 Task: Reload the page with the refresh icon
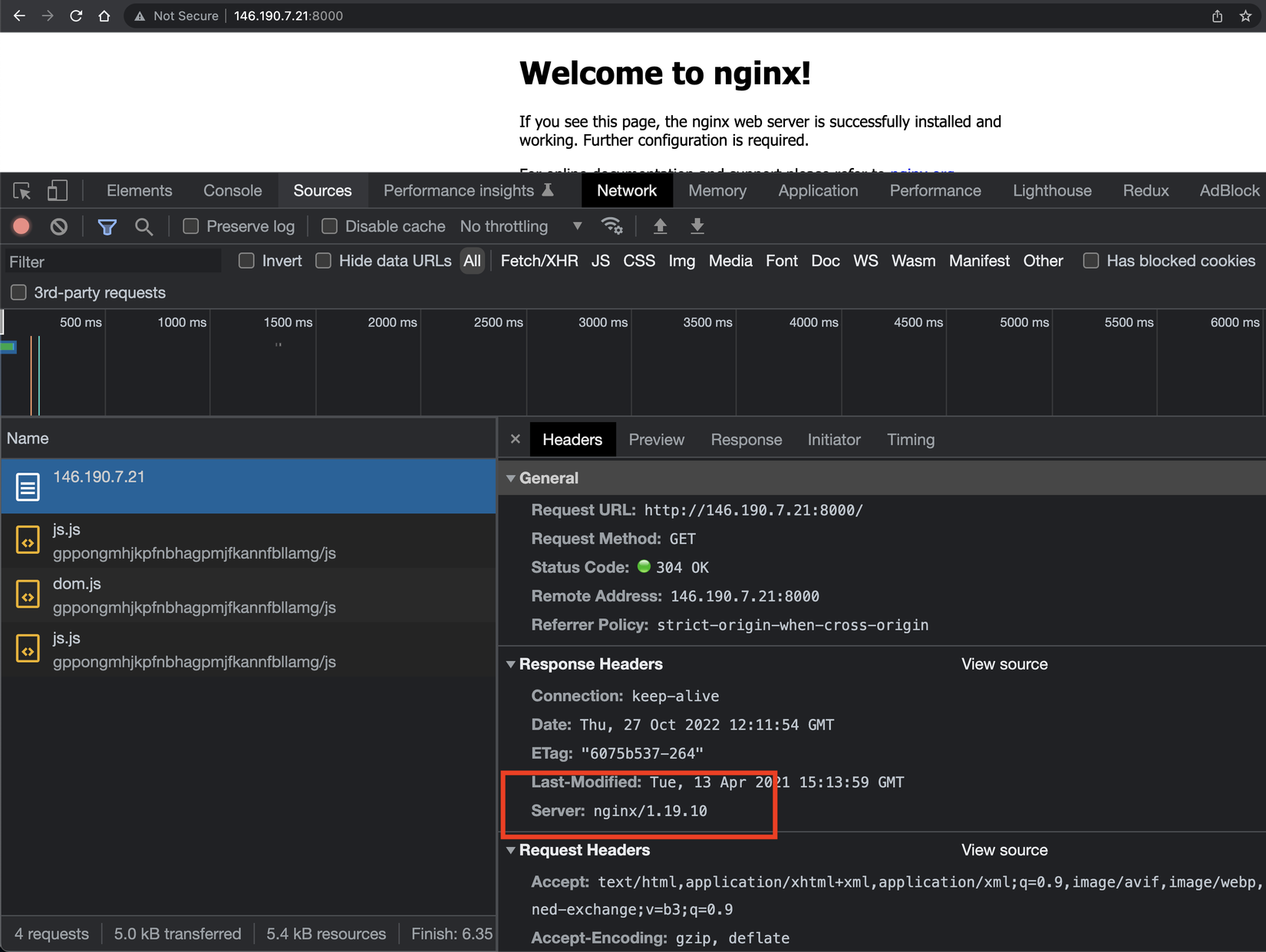pyautogui.click(x=76, y=15)
